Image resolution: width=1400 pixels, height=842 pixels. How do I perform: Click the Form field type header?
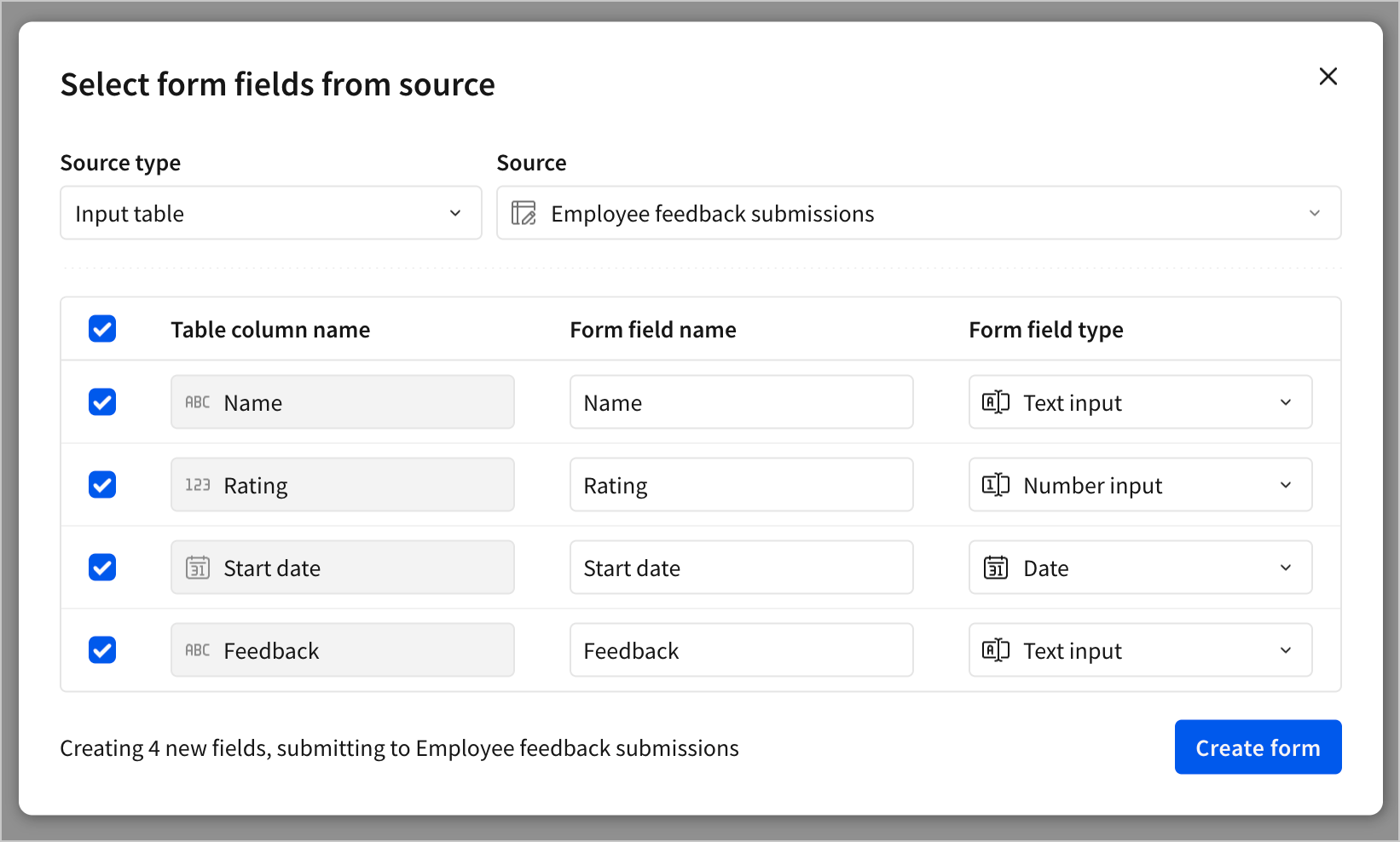[1046, 329]
